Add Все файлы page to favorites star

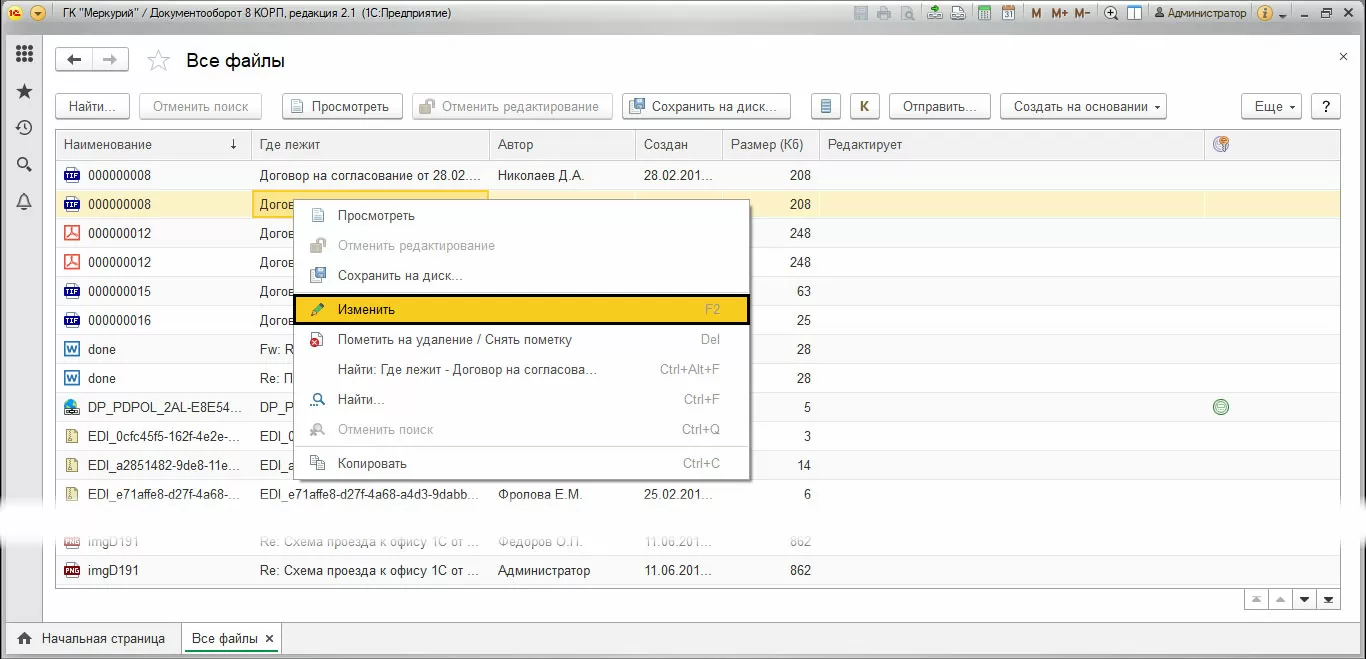pos(158,61)
